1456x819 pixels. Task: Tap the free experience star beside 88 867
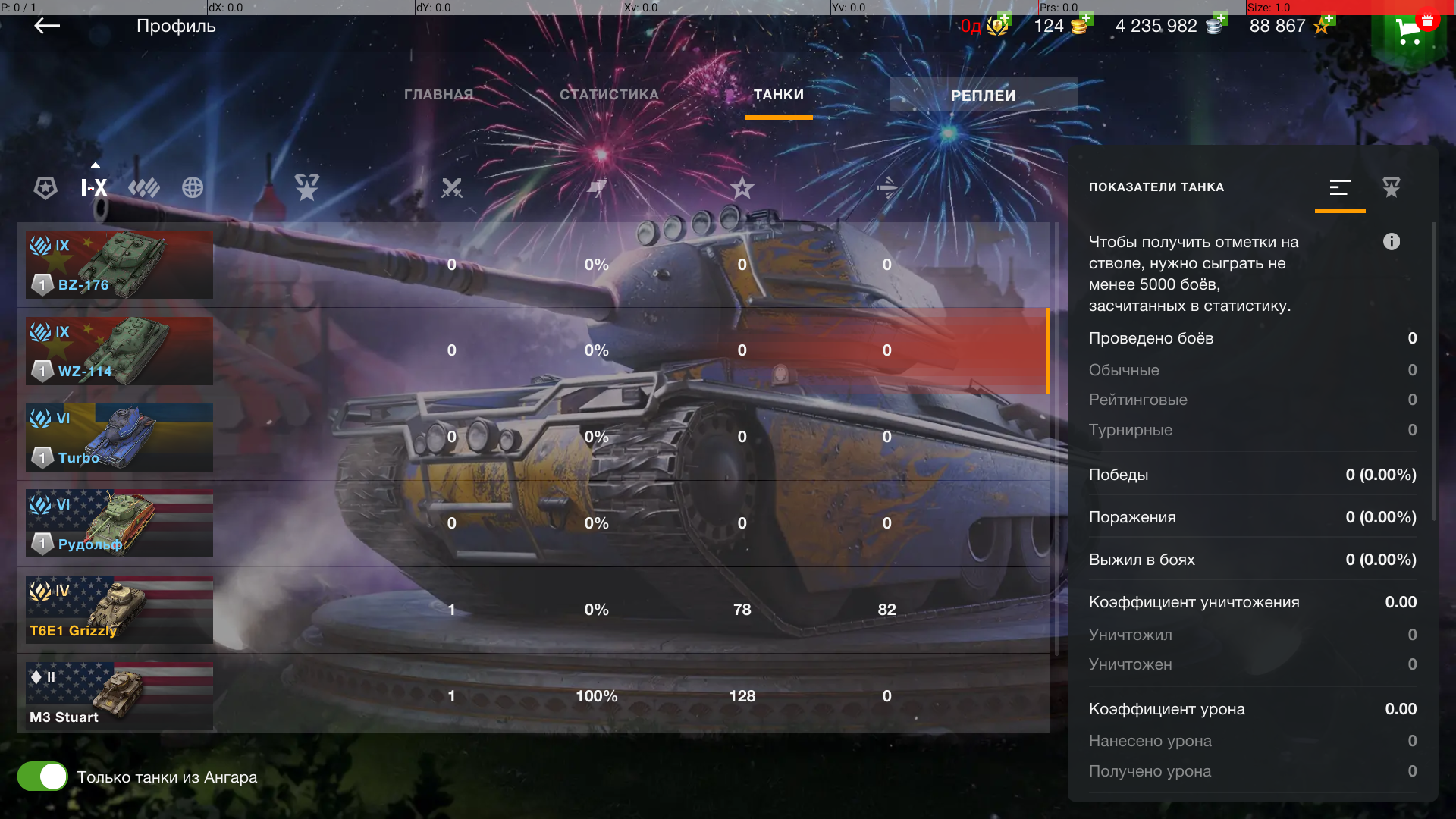pyautogui.click(x=1323, y=26)
